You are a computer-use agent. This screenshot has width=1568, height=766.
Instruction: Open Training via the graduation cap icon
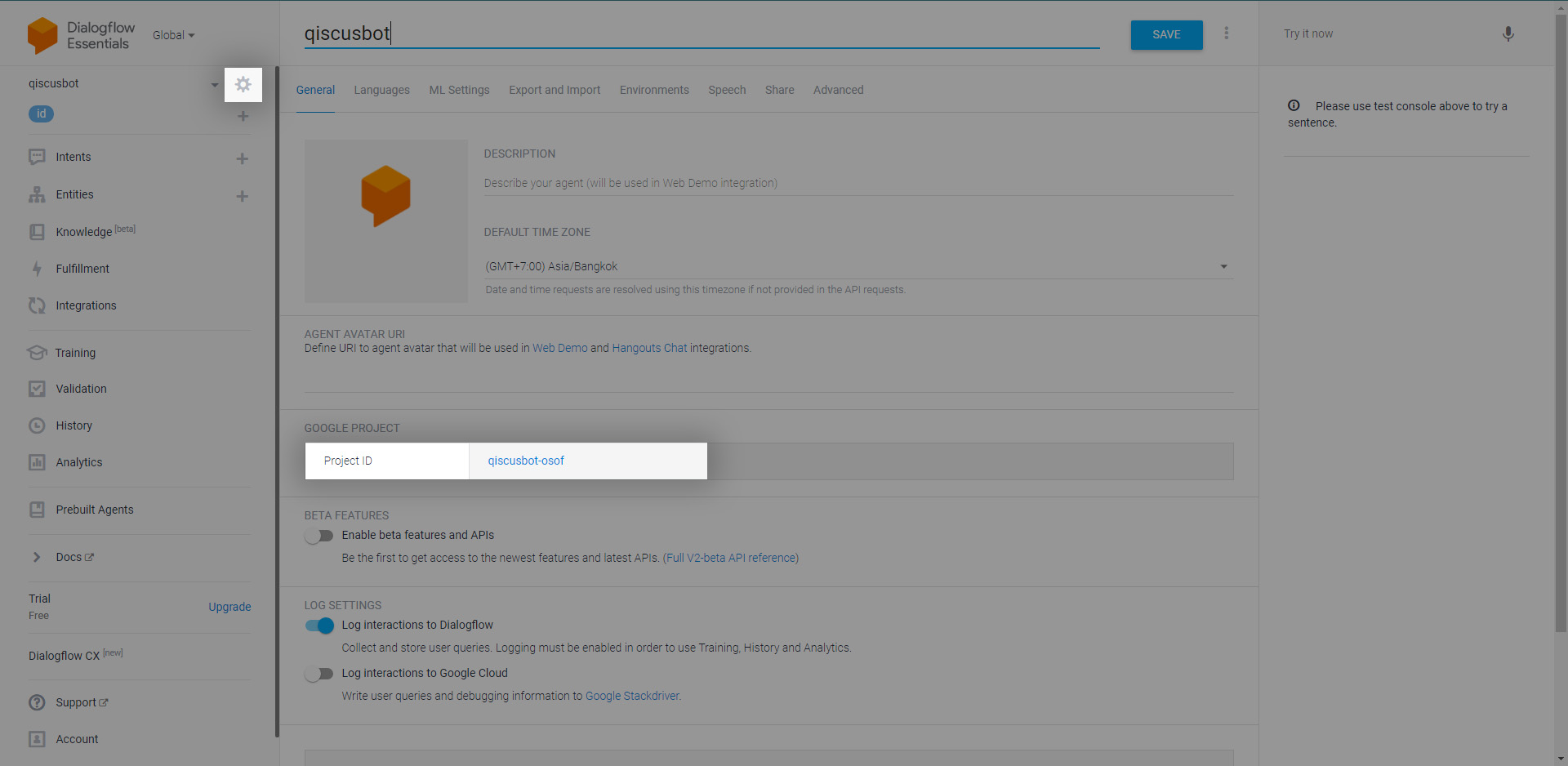(37, 352)
